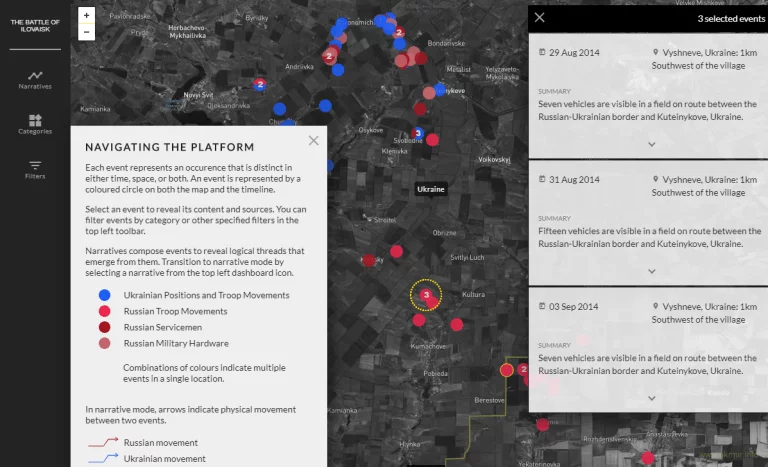Screen dimensions: 768x467
Task: Open the Narratives dashboard icon
Action: click(35, 80)
